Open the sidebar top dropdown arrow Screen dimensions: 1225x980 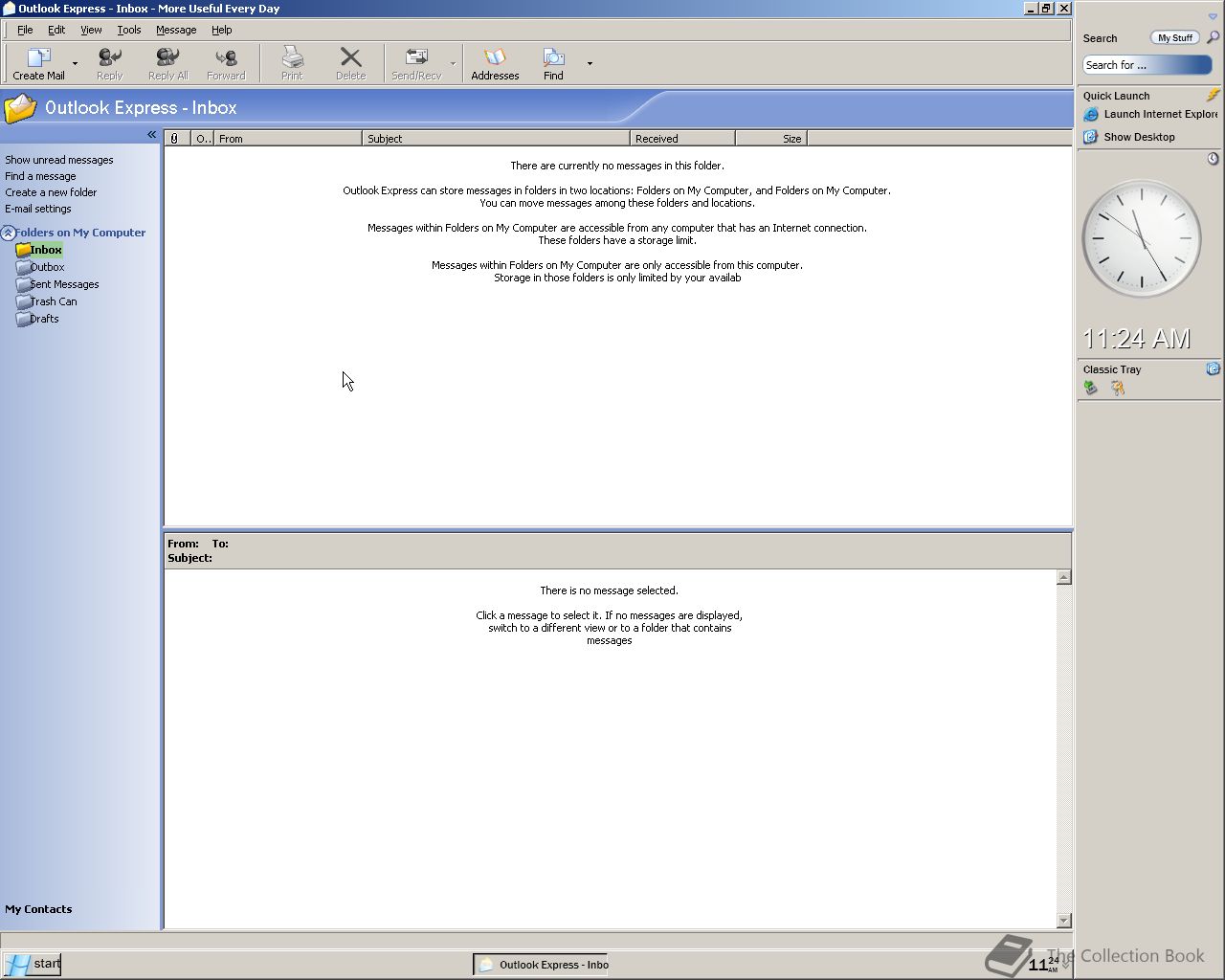[x=1213, y=16]
